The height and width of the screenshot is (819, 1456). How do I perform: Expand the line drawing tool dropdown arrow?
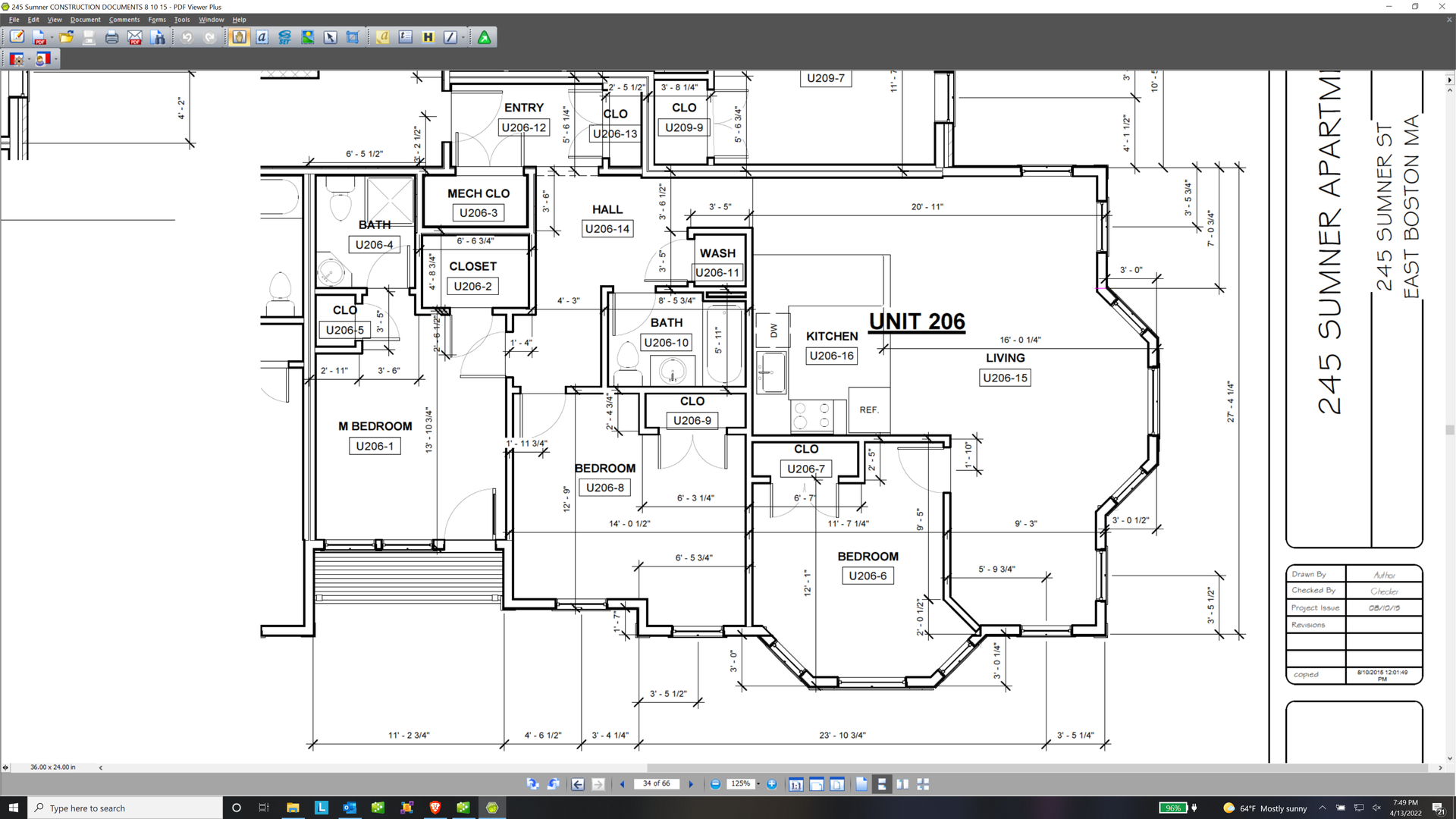[463, 37]
